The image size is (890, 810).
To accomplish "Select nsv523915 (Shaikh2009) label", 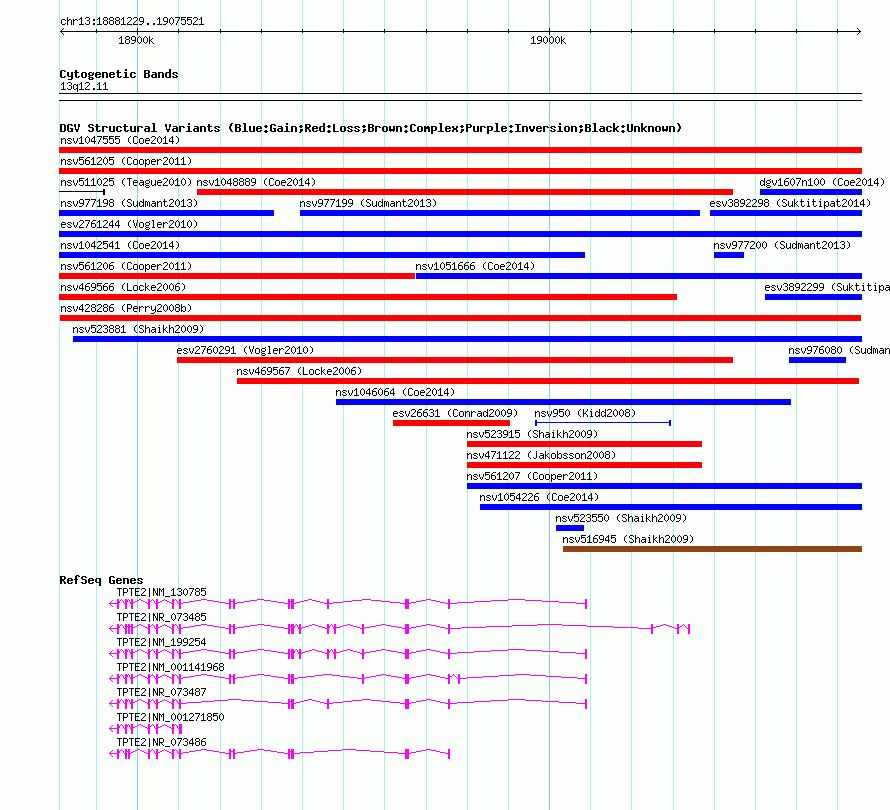I will (532, 434).
